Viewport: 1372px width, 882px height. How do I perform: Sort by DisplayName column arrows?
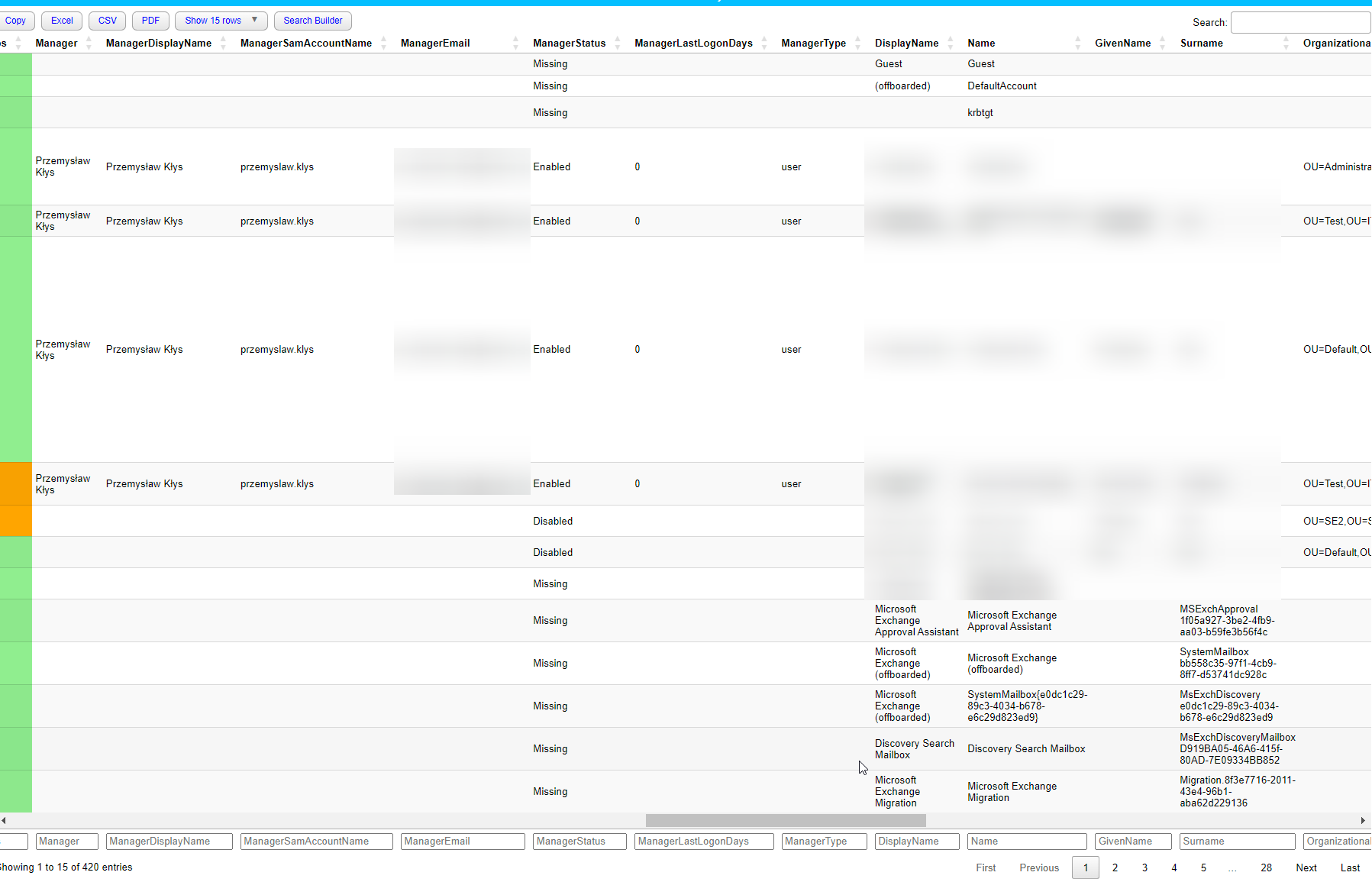coord(951,44)
